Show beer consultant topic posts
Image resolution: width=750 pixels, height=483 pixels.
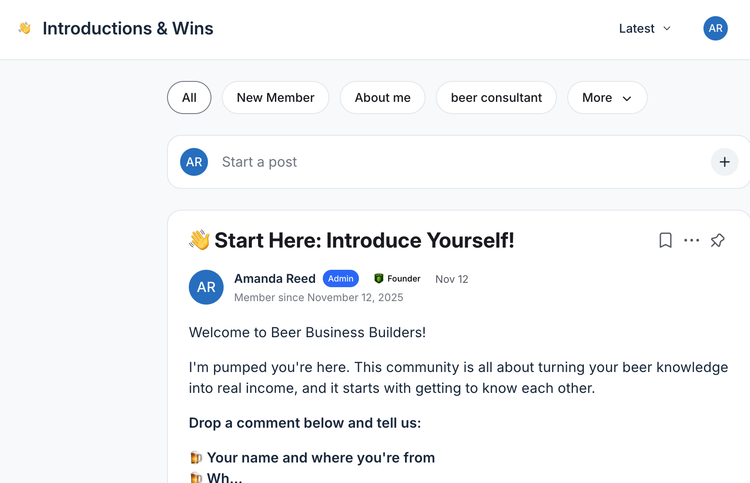[496, 98]
